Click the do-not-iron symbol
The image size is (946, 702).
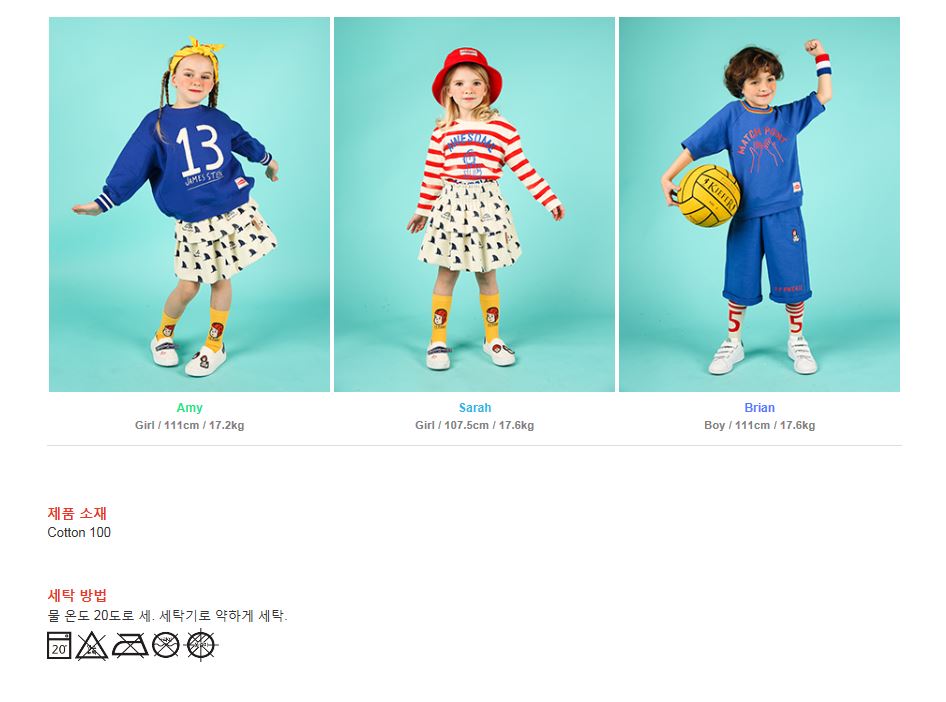click(130, 645)
